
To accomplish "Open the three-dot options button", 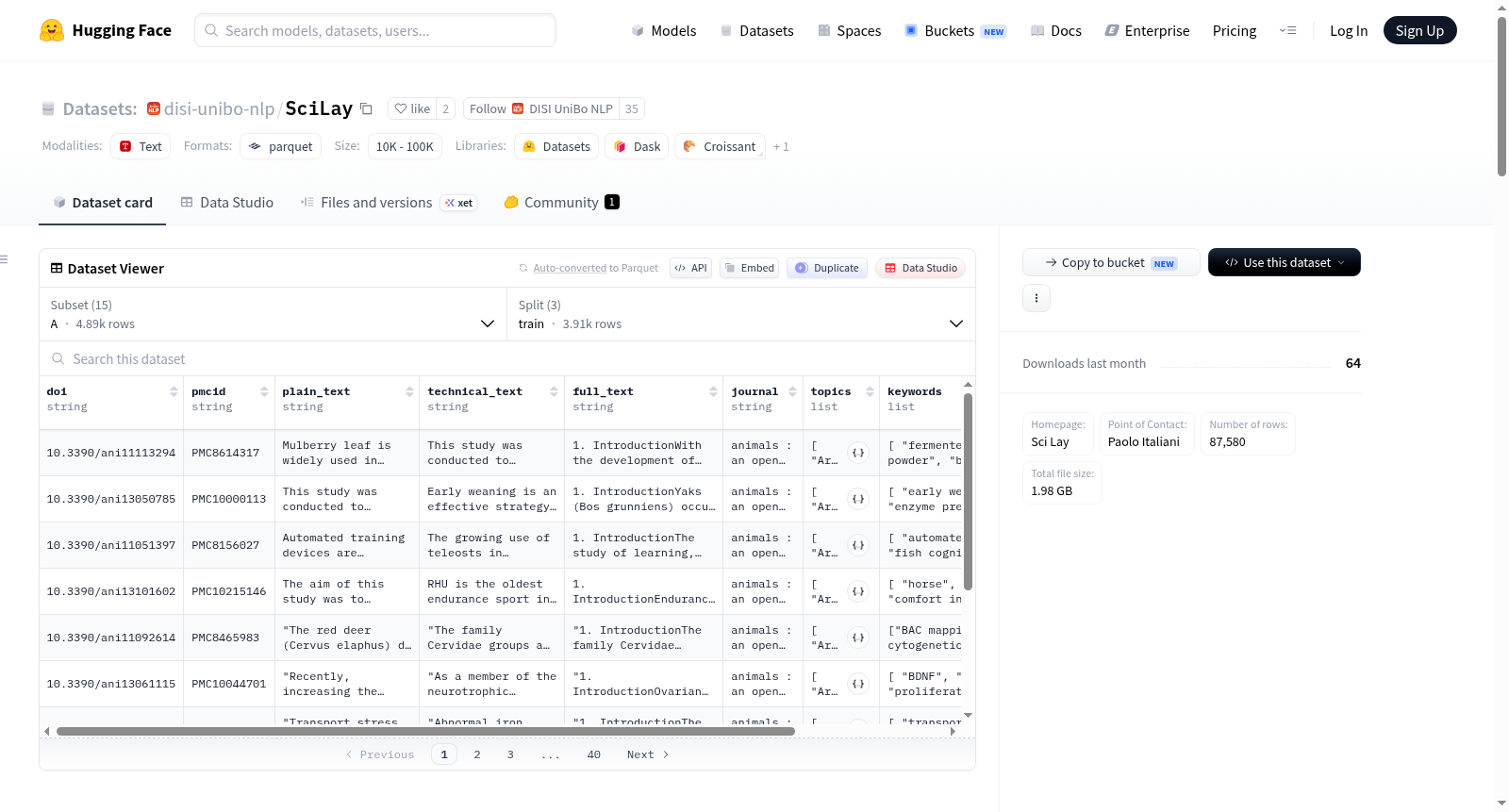I will tap(1036, 298).
